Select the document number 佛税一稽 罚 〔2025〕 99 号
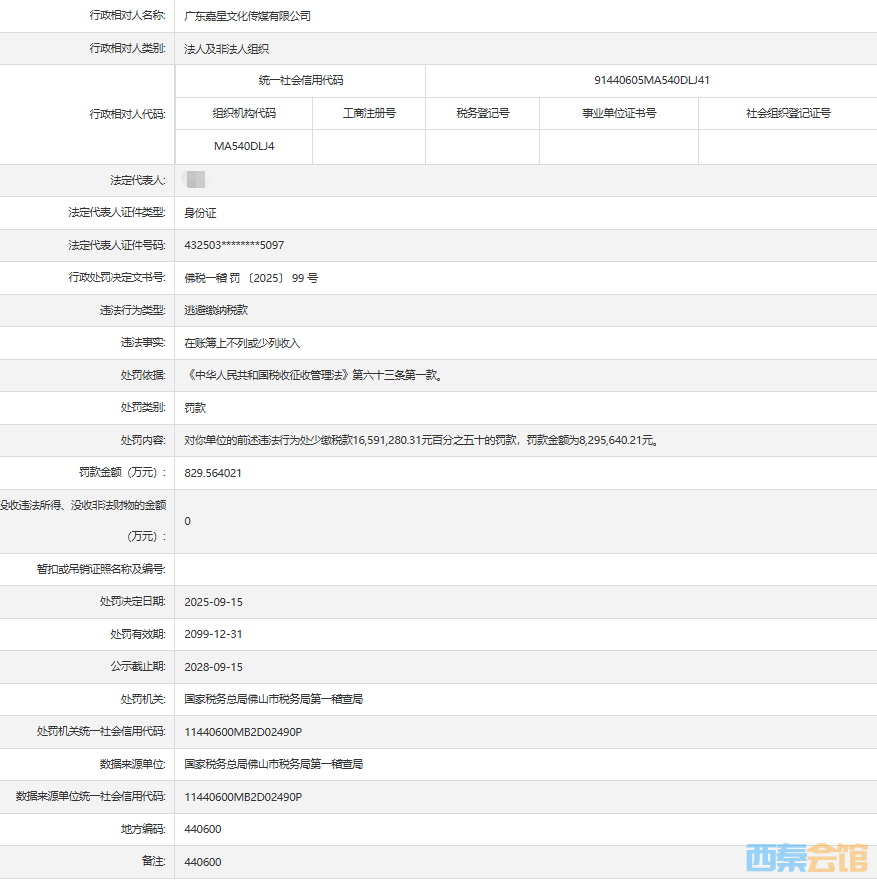The height and width of the screenshot is (880, 877). click(251, 278)
